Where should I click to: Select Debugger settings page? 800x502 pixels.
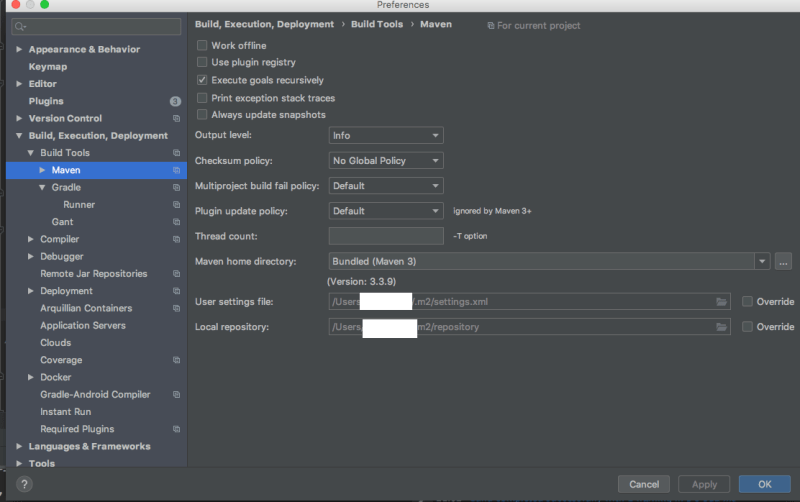pyautogui.click(x=62, y=257)
